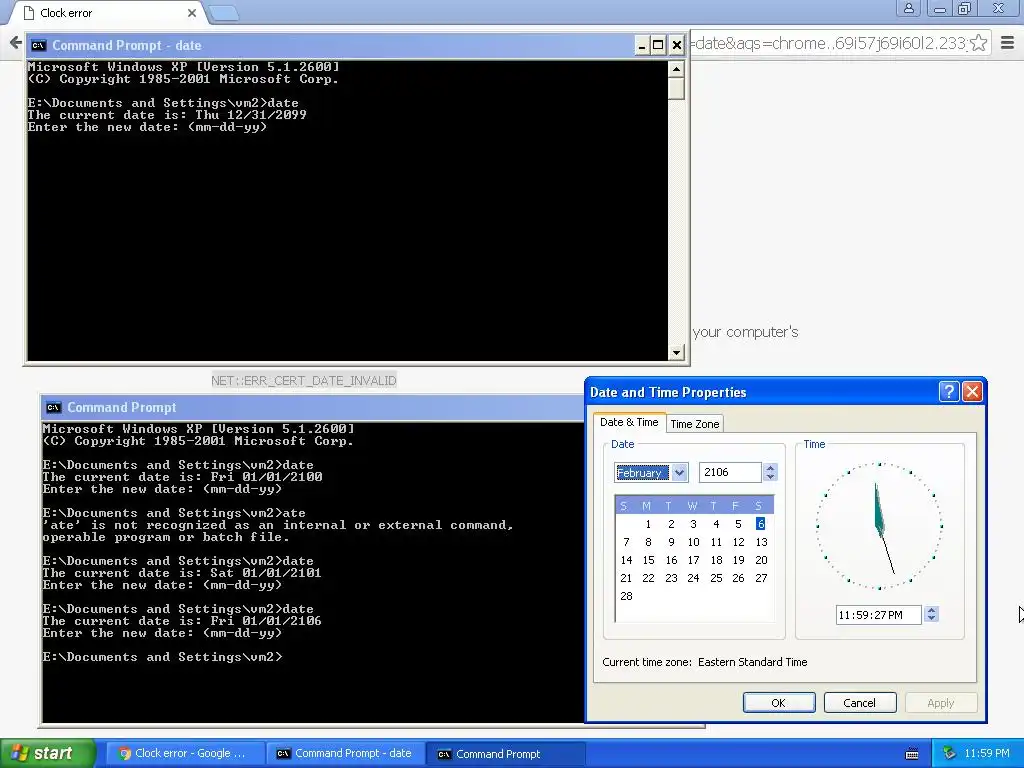Click the keyboard icon in the system tray

912,754
